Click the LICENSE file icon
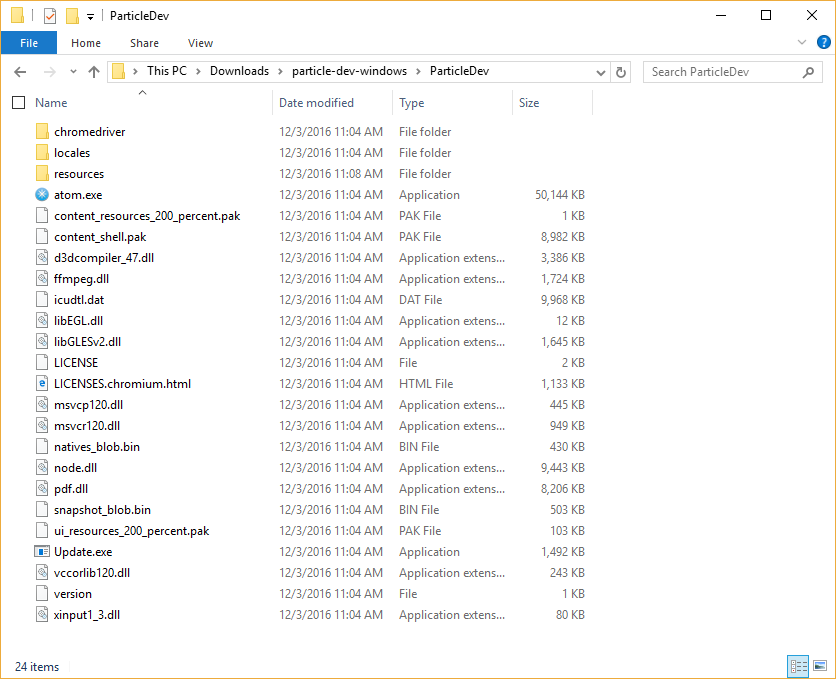The width and height of the screenshot is (836, 679). [x=42, y=362]
